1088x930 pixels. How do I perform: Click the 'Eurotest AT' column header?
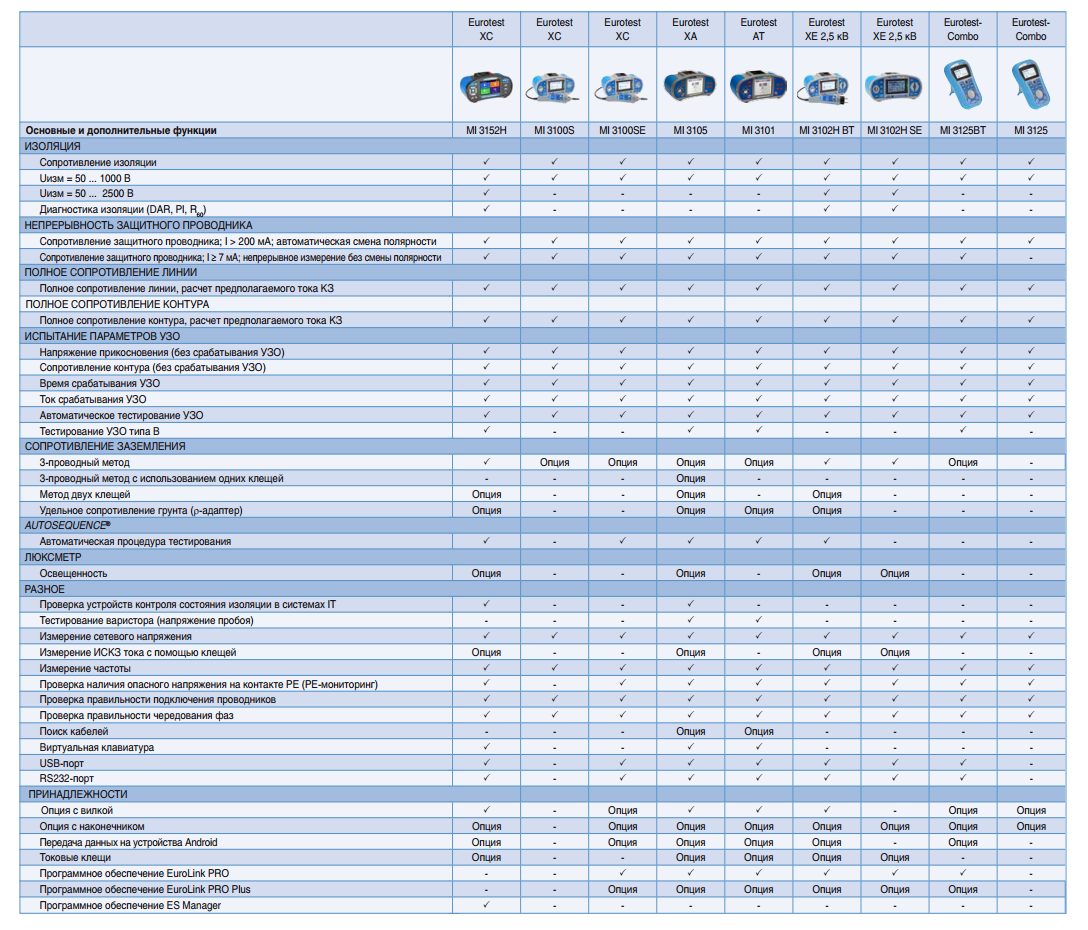click(x=758, y=29)
